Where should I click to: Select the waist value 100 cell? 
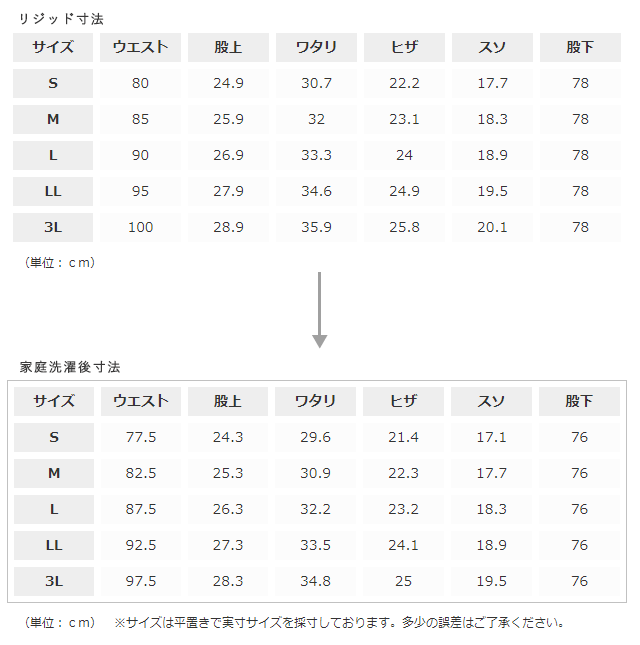[141, 227]
